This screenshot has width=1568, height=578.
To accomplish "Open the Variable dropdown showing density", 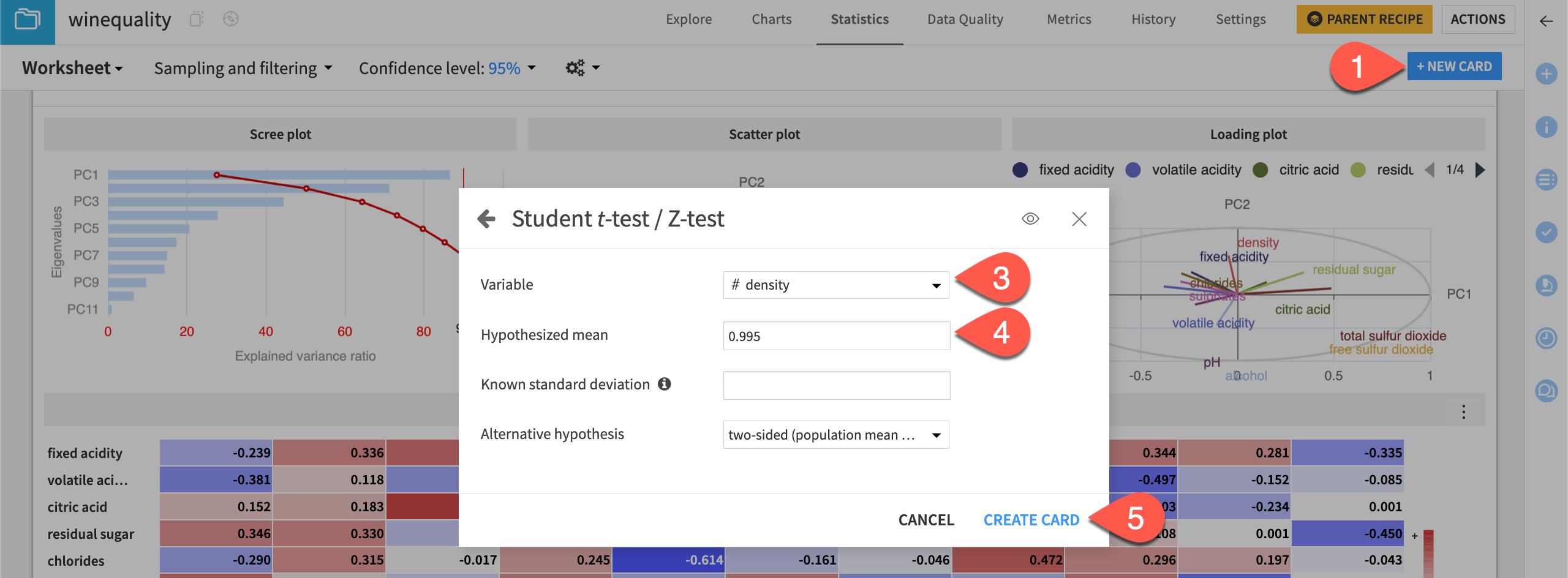I will pos(835,284).
